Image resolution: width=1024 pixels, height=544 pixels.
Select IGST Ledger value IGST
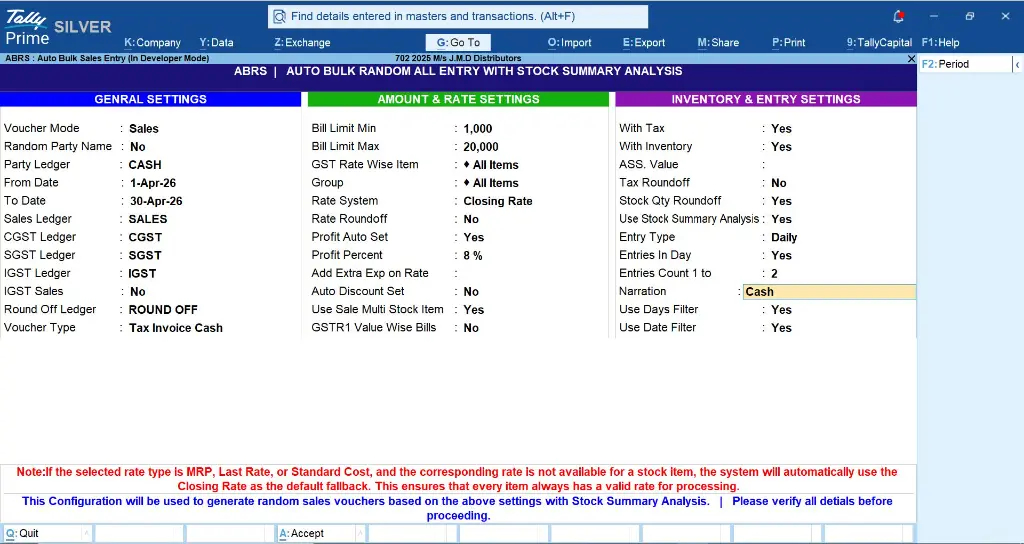pyautogui.click(x=142, y=274)
